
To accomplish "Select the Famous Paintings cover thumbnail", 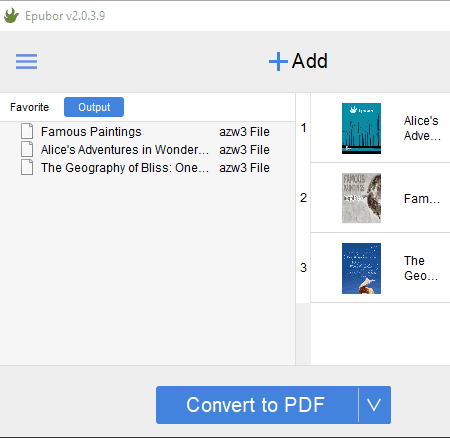I will [361, 198].
